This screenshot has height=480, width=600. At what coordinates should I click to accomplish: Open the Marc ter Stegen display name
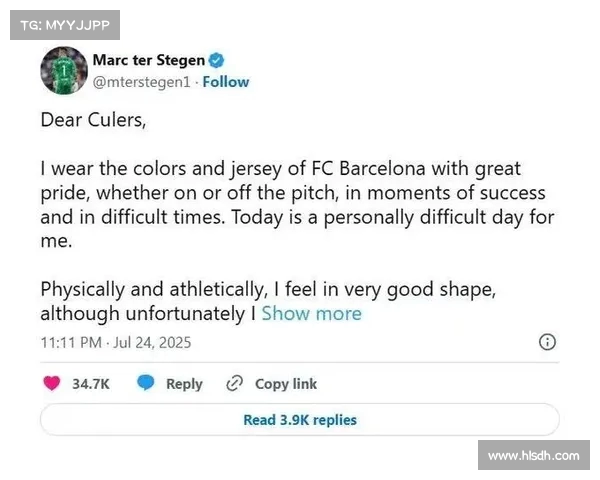coord(148,61)
